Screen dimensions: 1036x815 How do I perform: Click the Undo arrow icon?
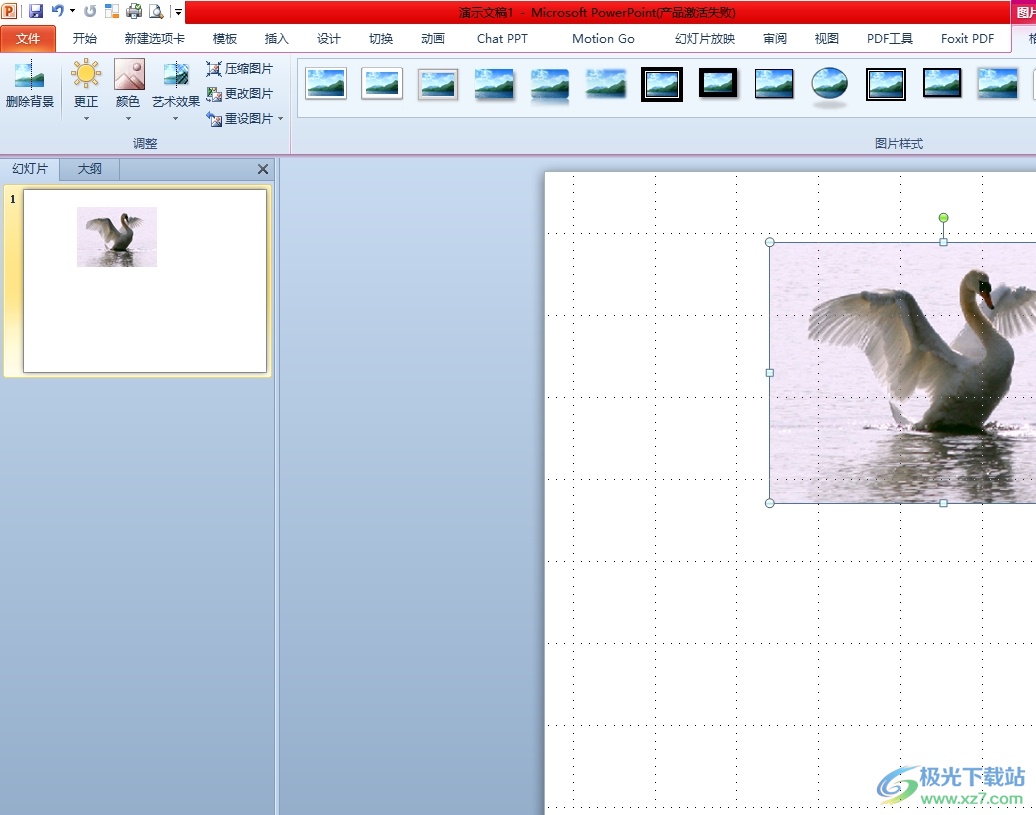pyautogui.click(x=58, y=11)
